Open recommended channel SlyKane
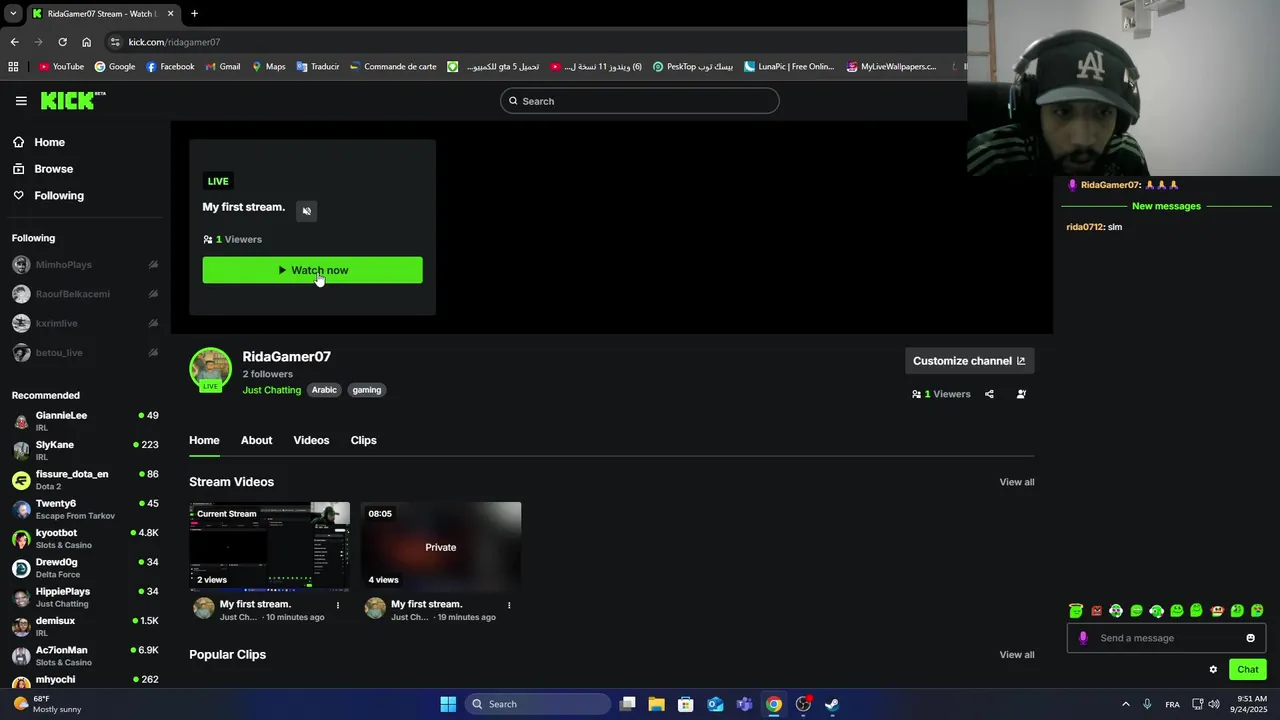This screenshot has height=720, width=1280. [85, 450]
